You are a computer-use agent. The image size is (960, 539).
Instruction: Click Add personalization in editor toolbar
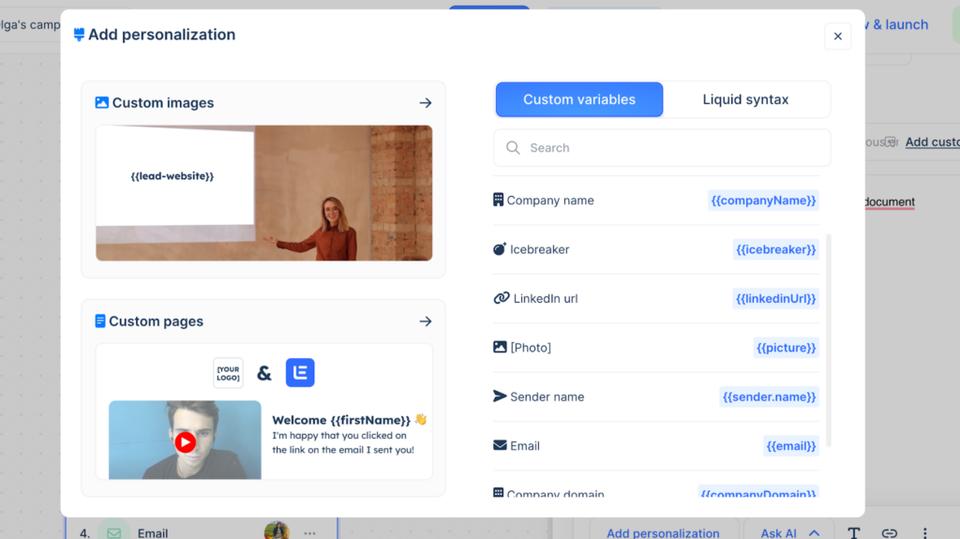662,533
